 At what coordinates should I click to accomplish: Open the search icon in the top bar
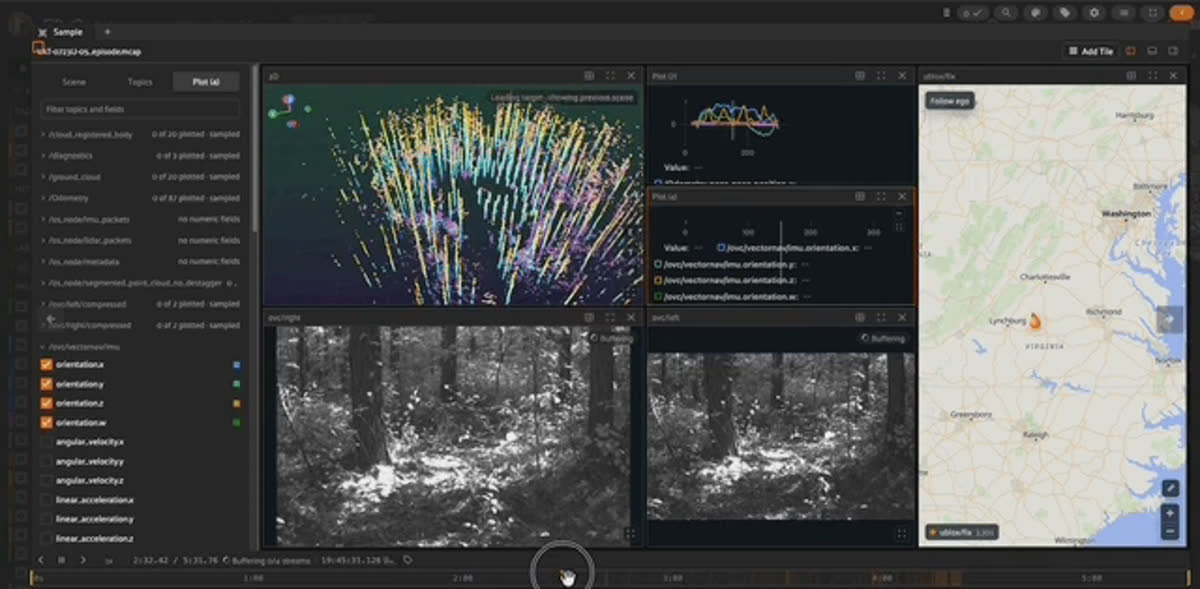pyautogui.click(x=1006, y=13)
